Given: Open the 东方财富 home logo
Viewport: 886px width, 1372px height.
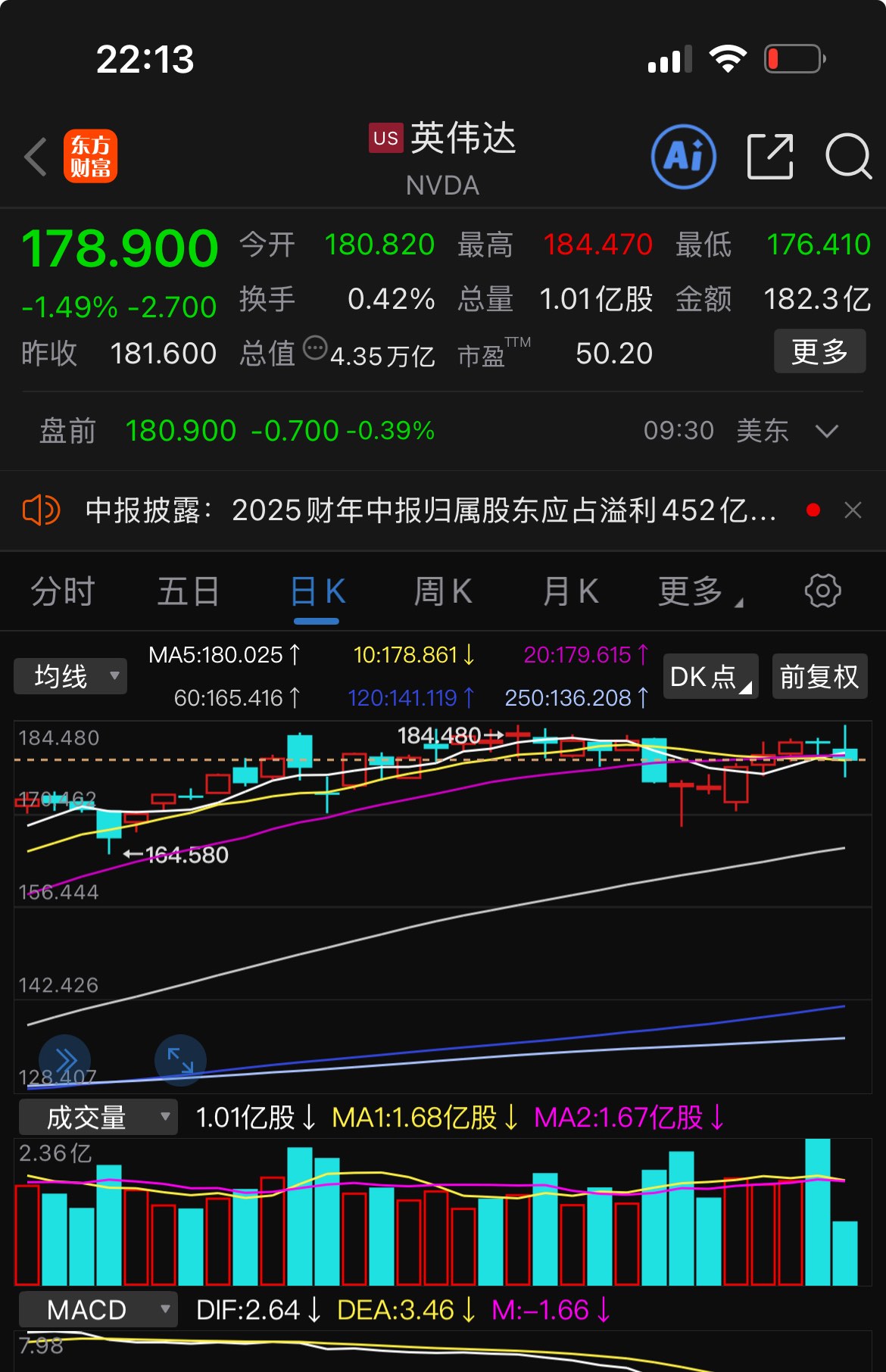Looking at the screenshot, I should click(x=91, y=156).
